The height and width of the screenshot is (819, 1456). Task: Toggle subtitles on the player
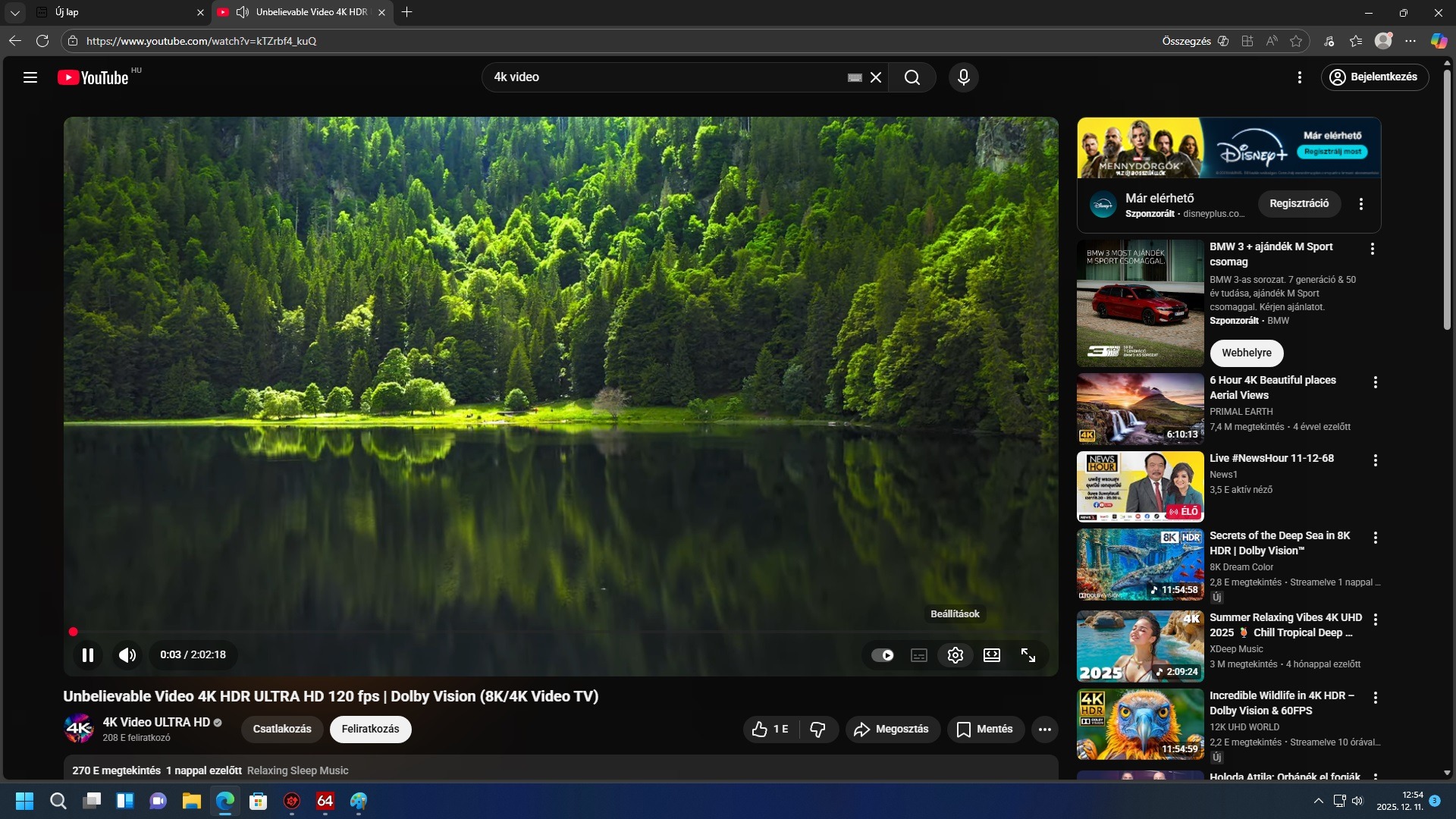tap(918, 655)
